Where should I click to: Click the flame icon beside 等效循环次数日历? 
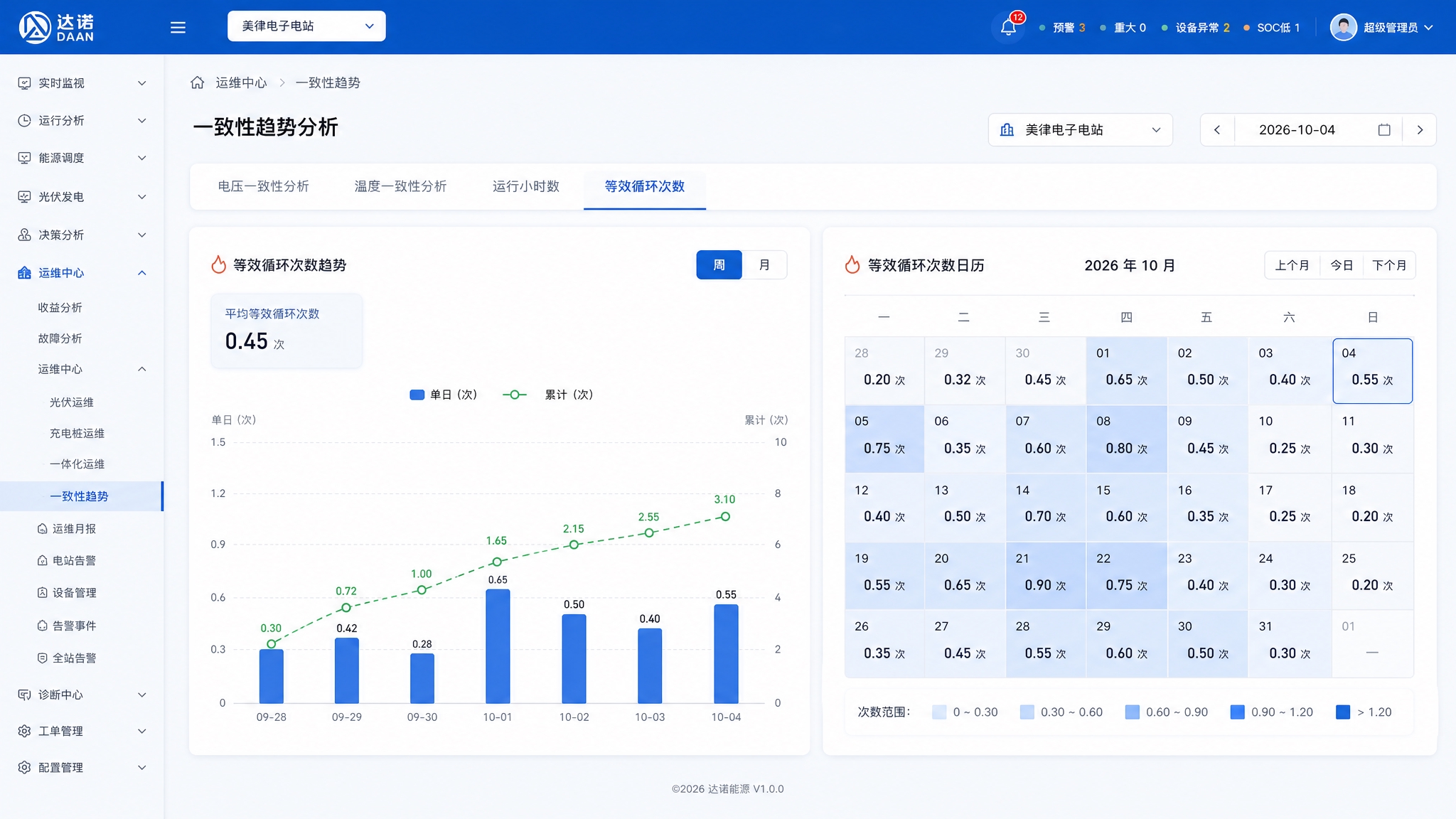pos(852,264)
